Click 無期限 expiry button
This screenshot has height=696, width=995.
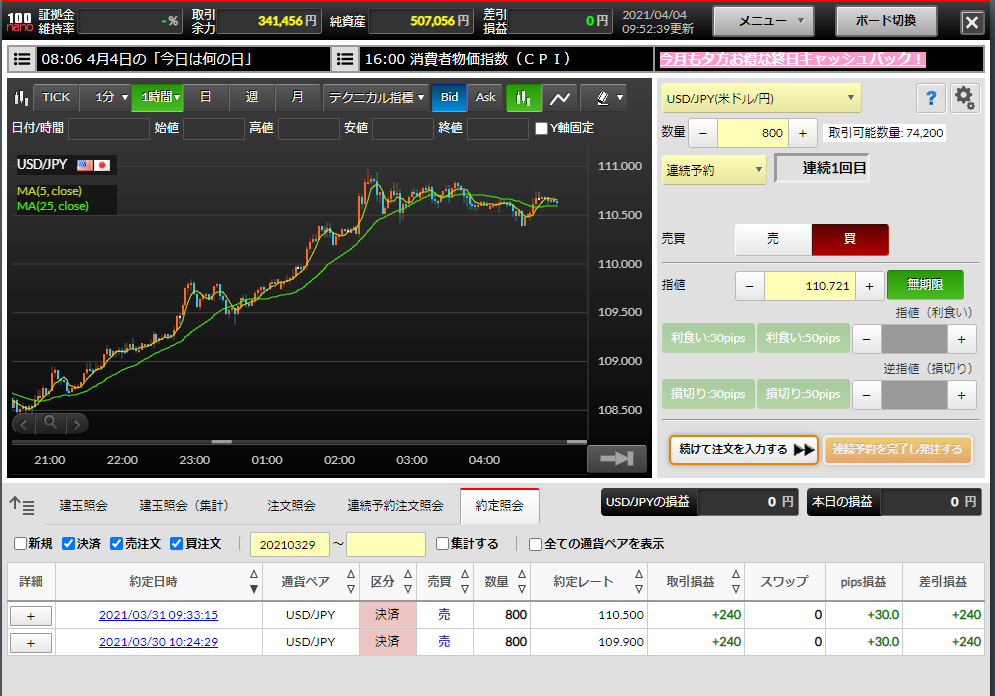(x=925, y=285)
